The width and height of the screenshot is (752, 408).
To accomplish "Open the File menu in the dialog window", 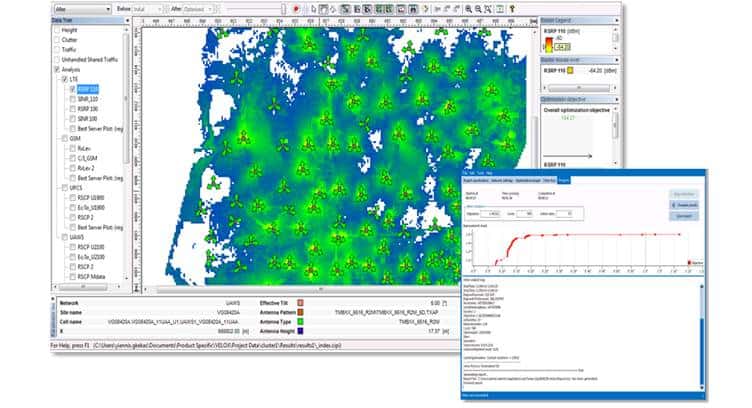I will [466, 171].
